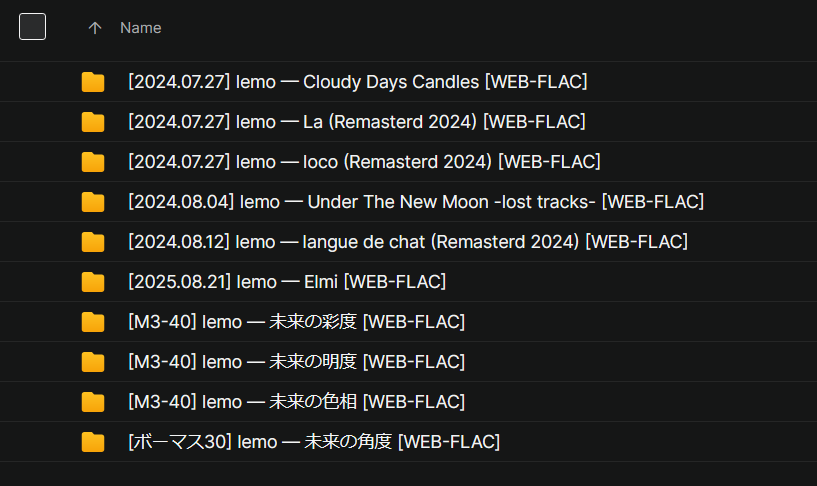This screenshot has width=817, height=486.
Task: Open the loco (Remasterd 2024) folder name
Action: click(x=364, y=162)
